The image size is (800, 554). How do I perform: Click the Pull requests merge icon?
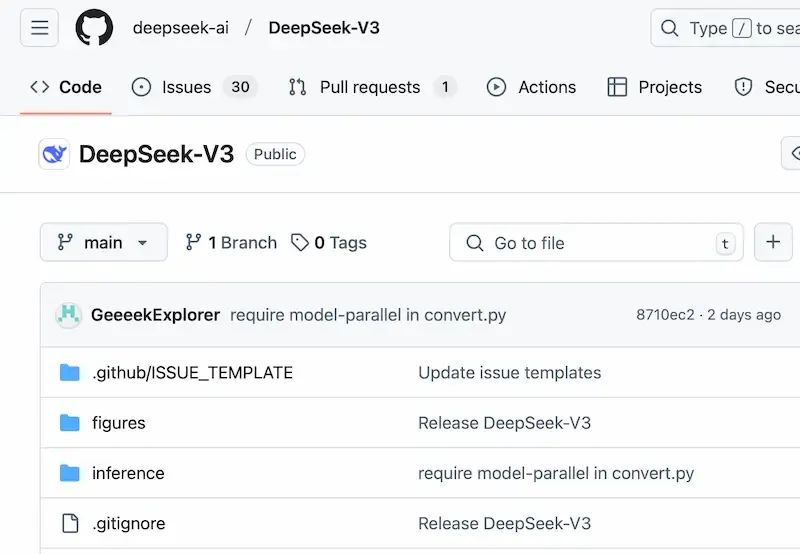pos(297,87)
